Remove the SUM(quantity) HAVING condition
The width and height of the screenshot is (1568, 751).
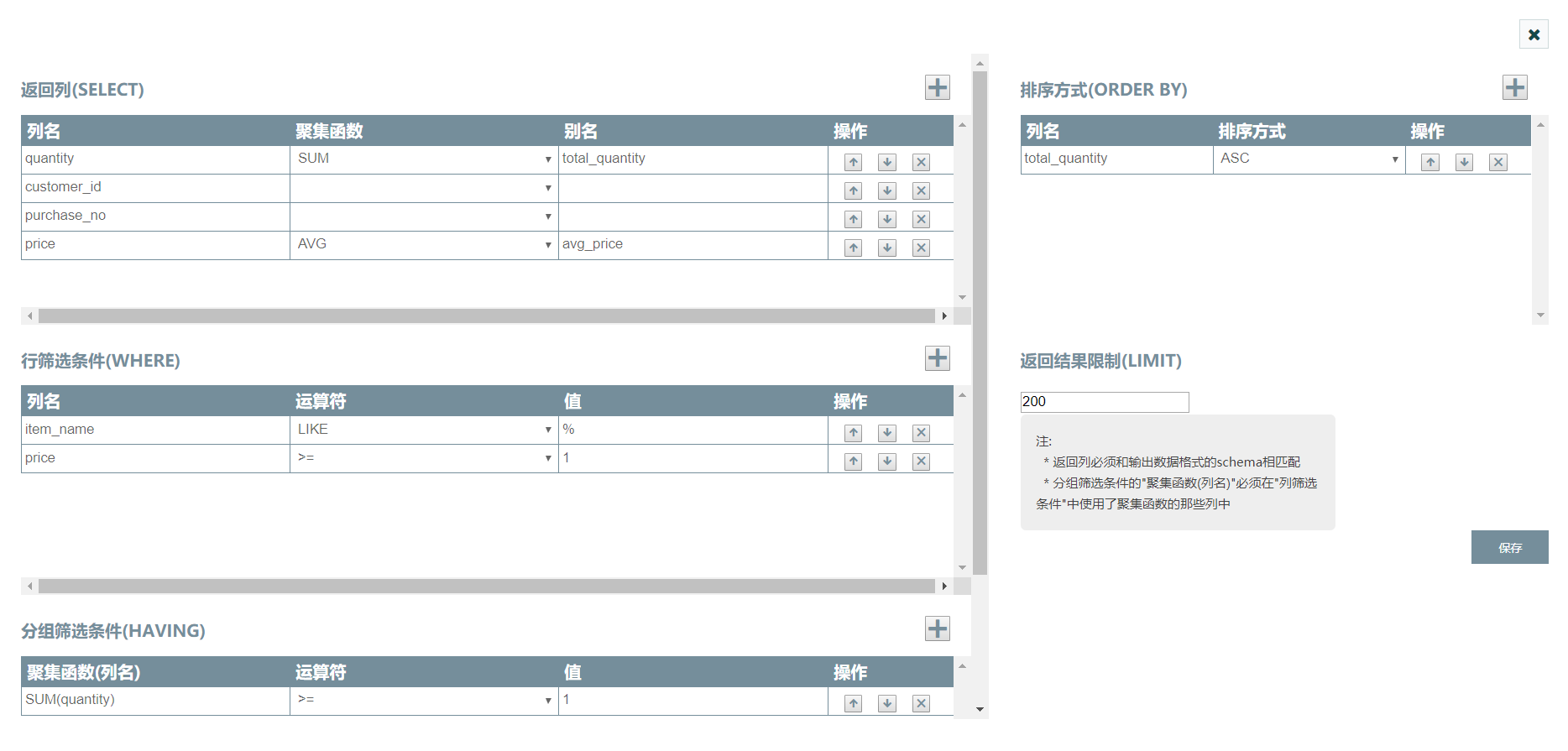pyautogui.click(x=921, y=704)
